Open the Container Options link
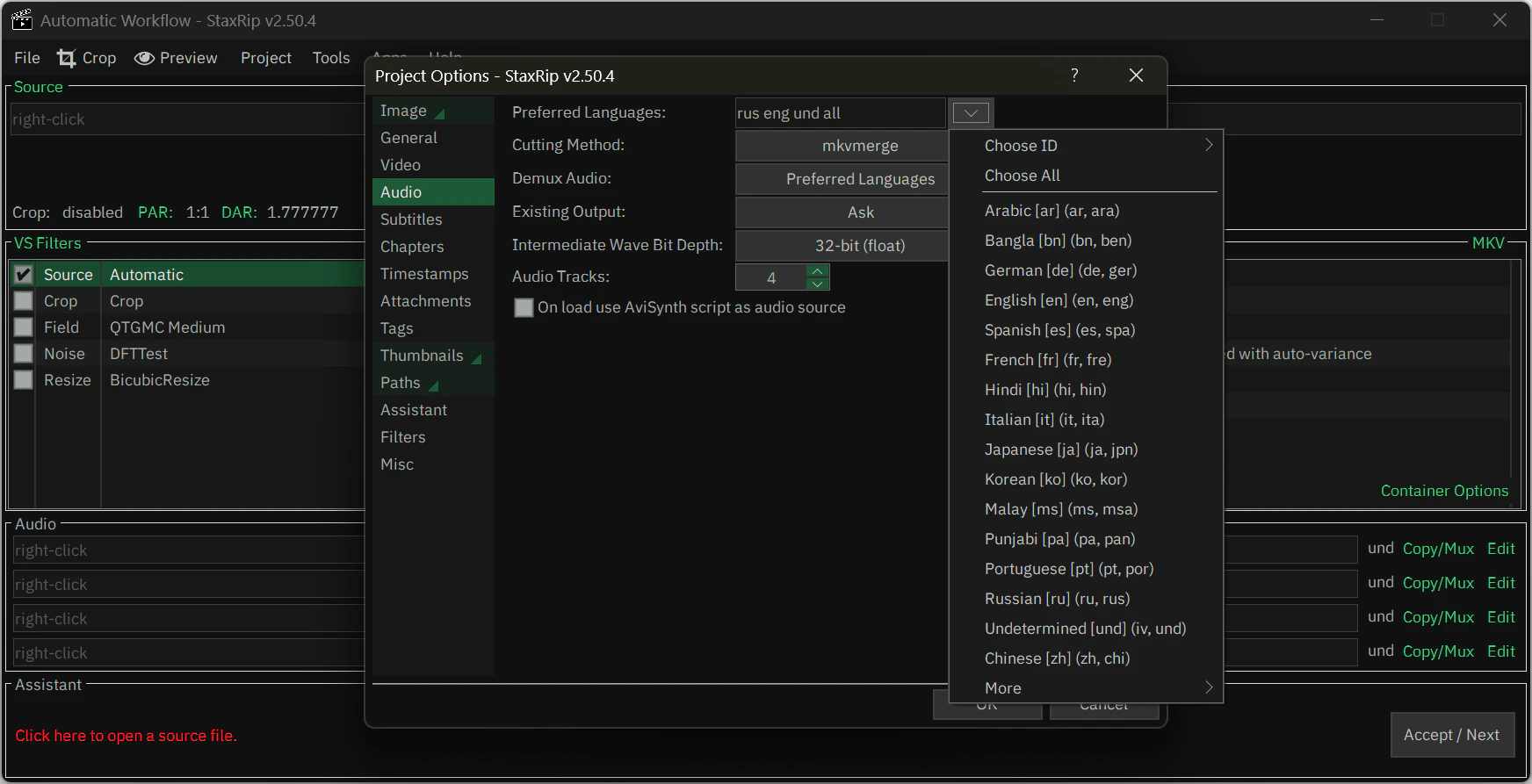This screenshot has width=1532, height=784. click(x=1444, y=491)
